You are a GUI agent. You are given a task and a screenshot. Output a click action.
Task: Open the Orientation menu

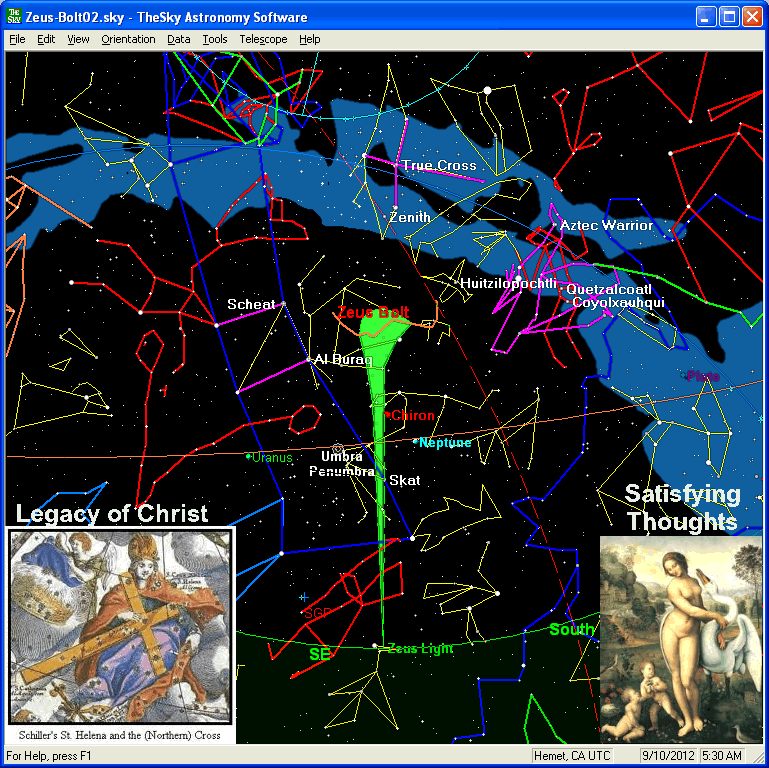click(128, 39)
